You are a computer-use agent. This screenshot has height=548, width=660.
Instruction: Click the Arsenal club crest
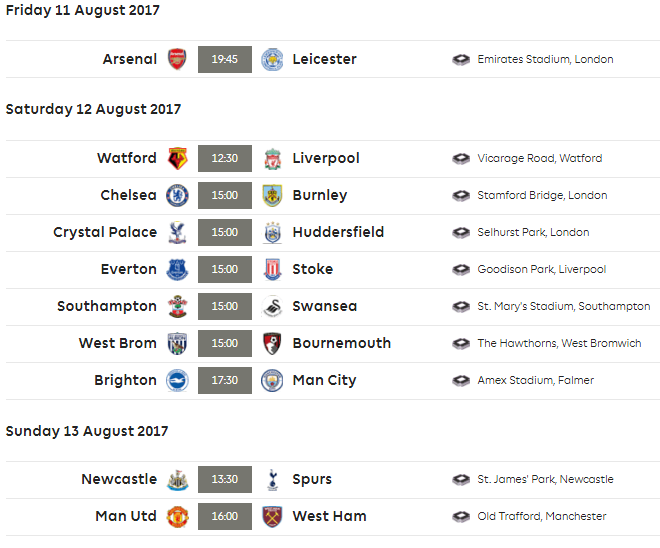pos(177,59)
